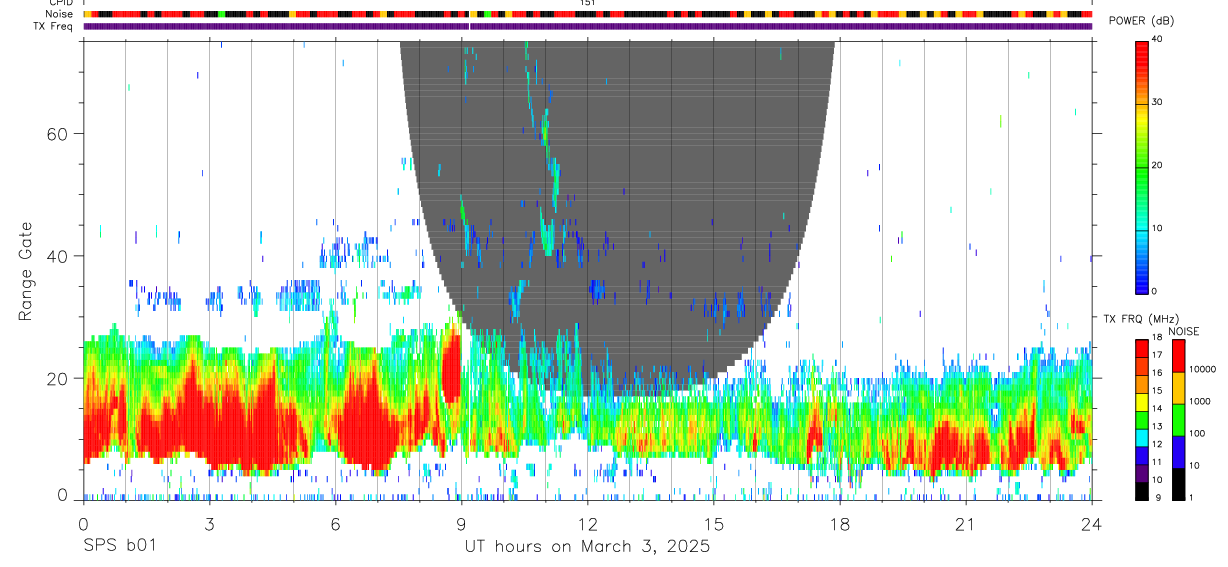Click the 21 tick on the UT hours axis
This screenshot has height=567, width=1228.
click(x=965, y=524)
